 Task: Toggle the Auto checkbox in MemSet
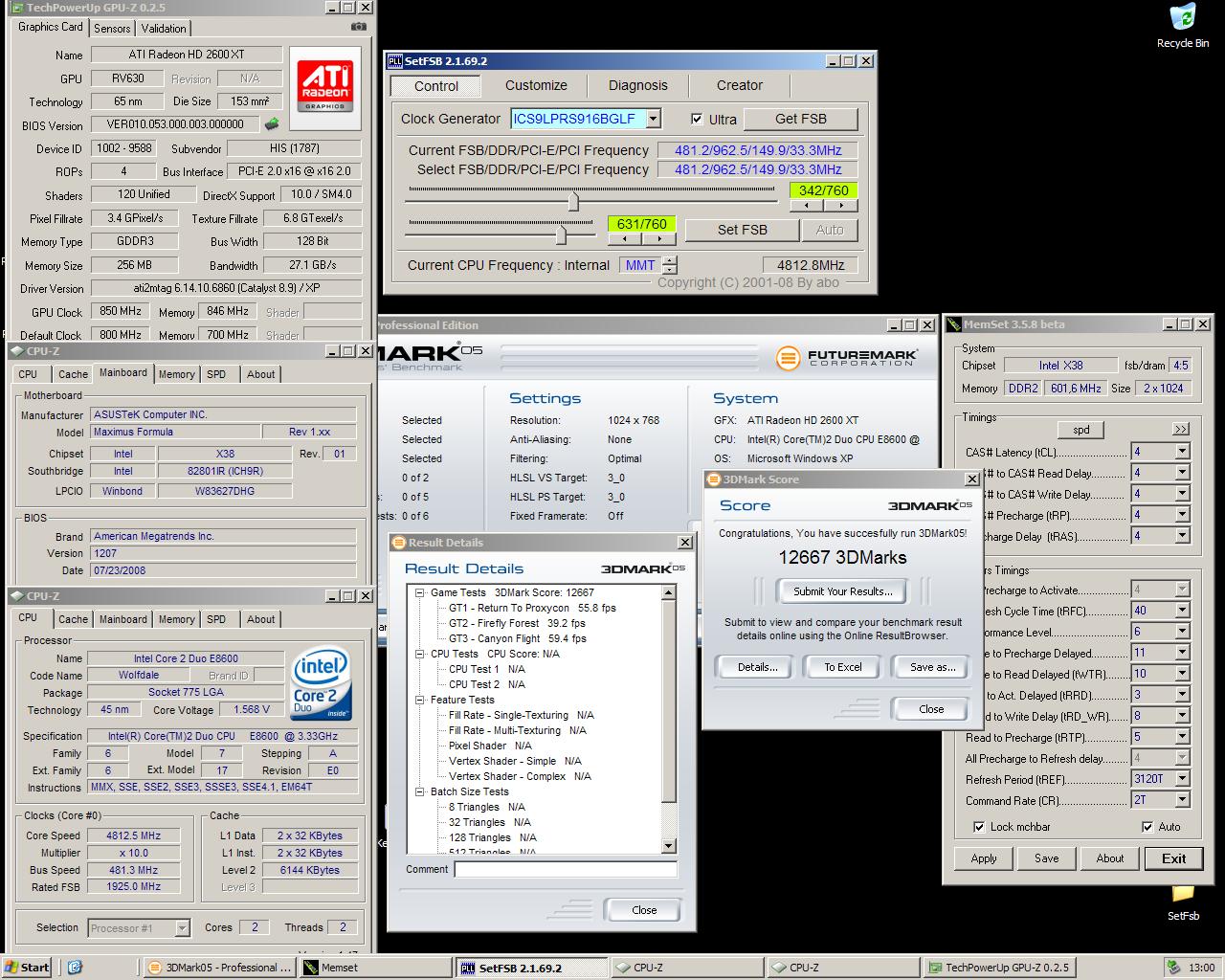tap(1147, 827)
